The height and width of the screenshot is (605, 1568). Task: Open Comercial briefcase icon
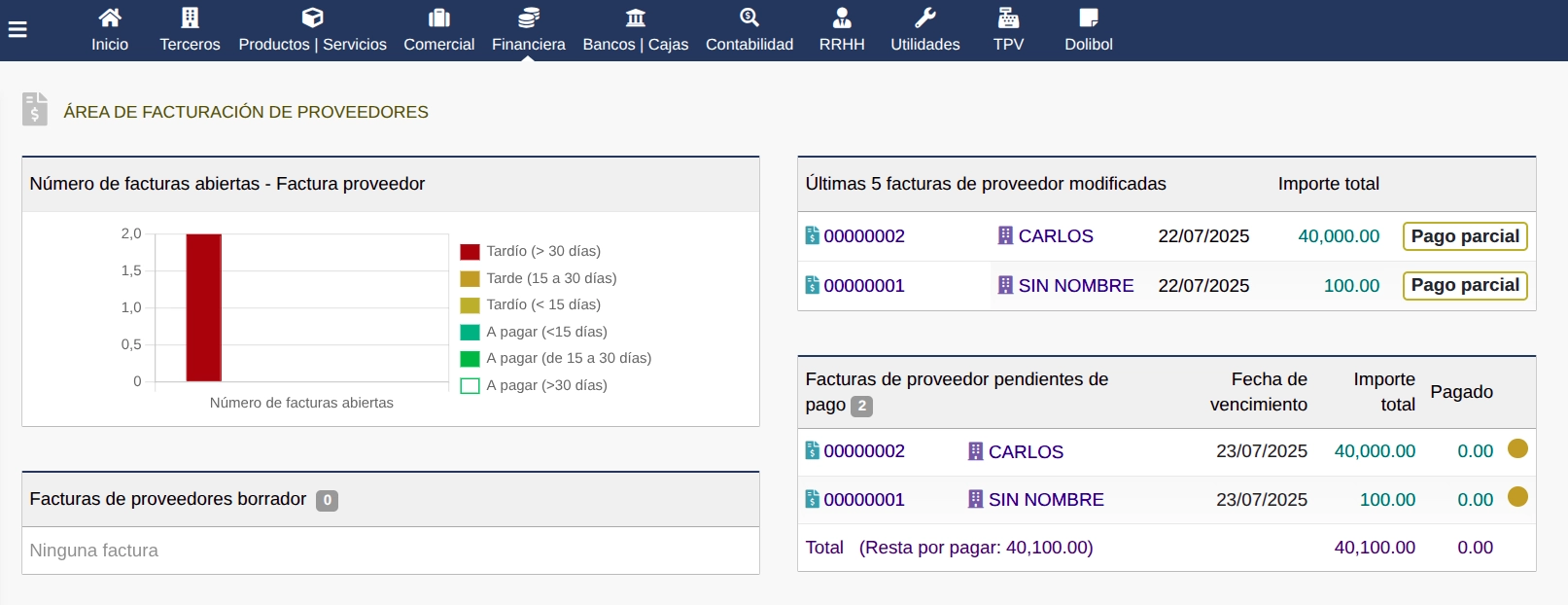[x=438, y=18]
